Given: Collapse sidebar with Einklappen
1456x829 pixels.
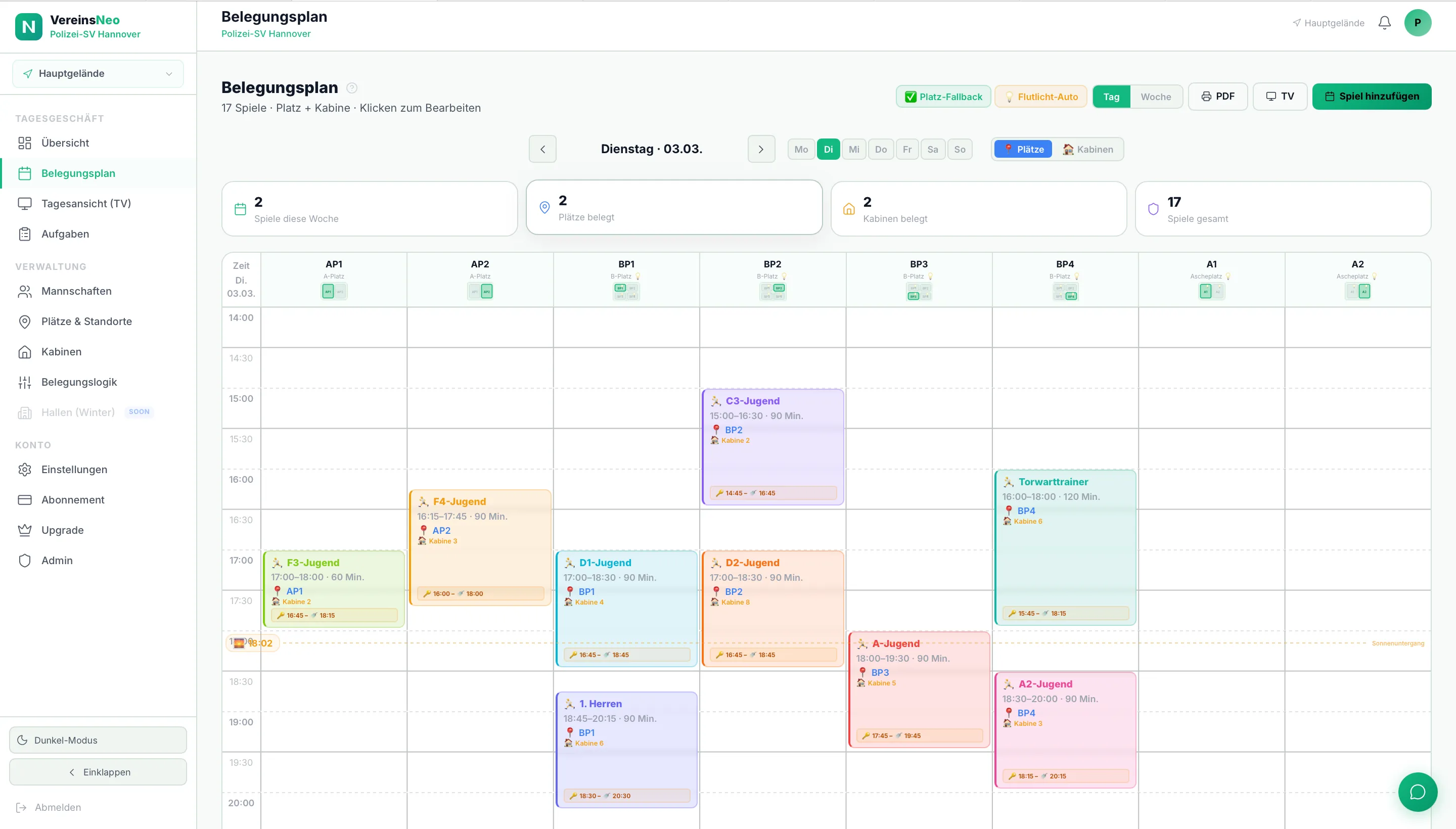Looking at the screenshot, I should [x=98, y=771].
